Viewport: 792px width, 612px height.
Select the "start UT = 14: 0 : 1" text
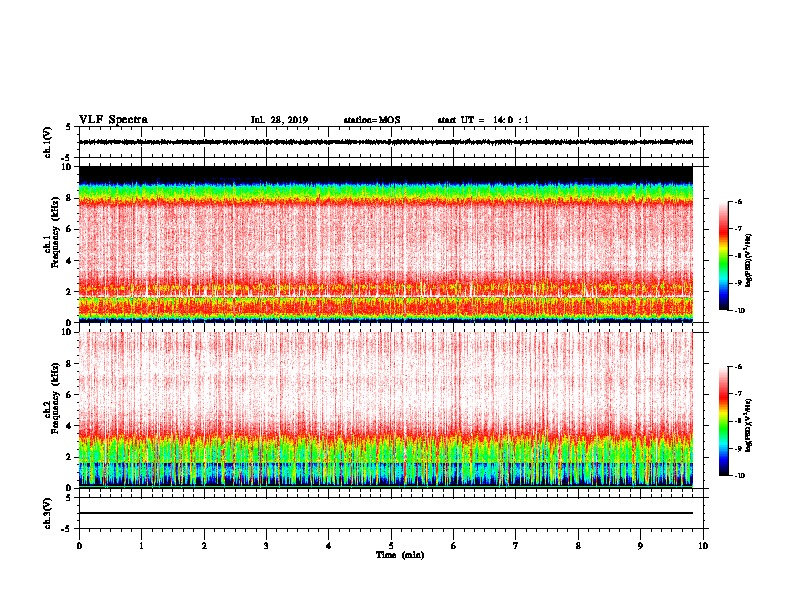pyautogui.click(x=483, y=120)
